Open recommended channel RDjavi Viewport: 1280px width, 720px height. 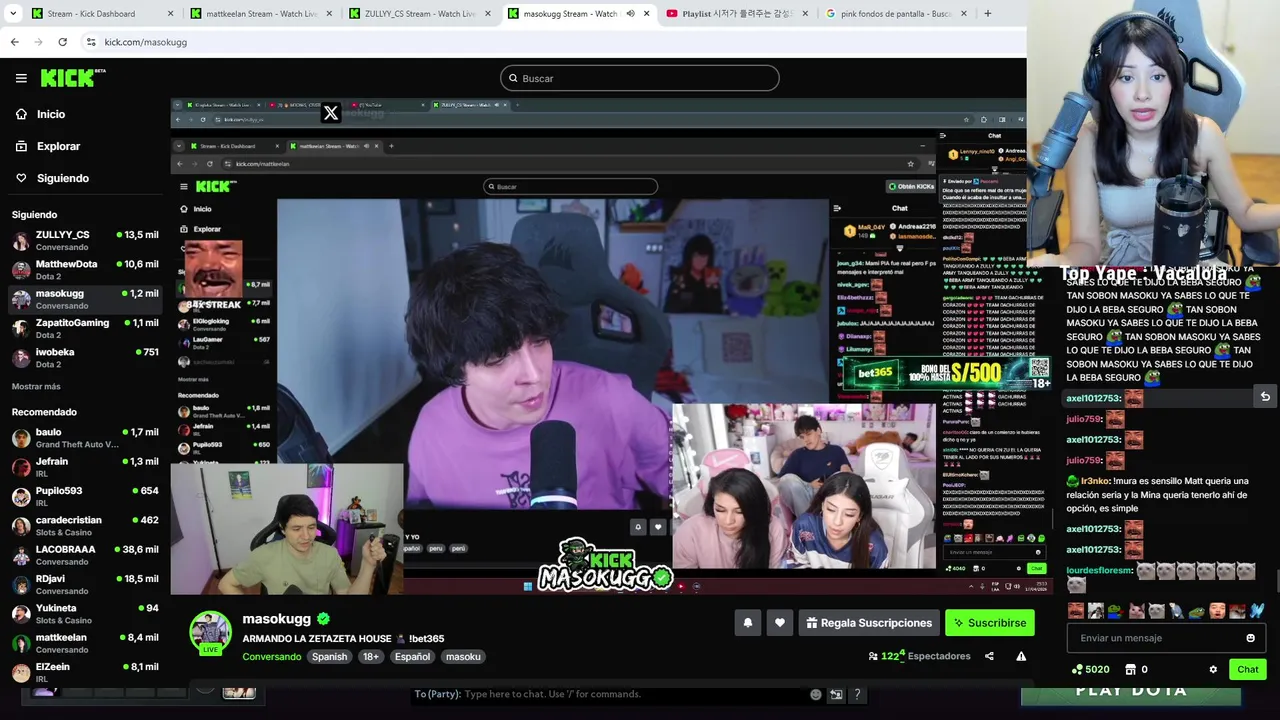[x=85, y=584]
